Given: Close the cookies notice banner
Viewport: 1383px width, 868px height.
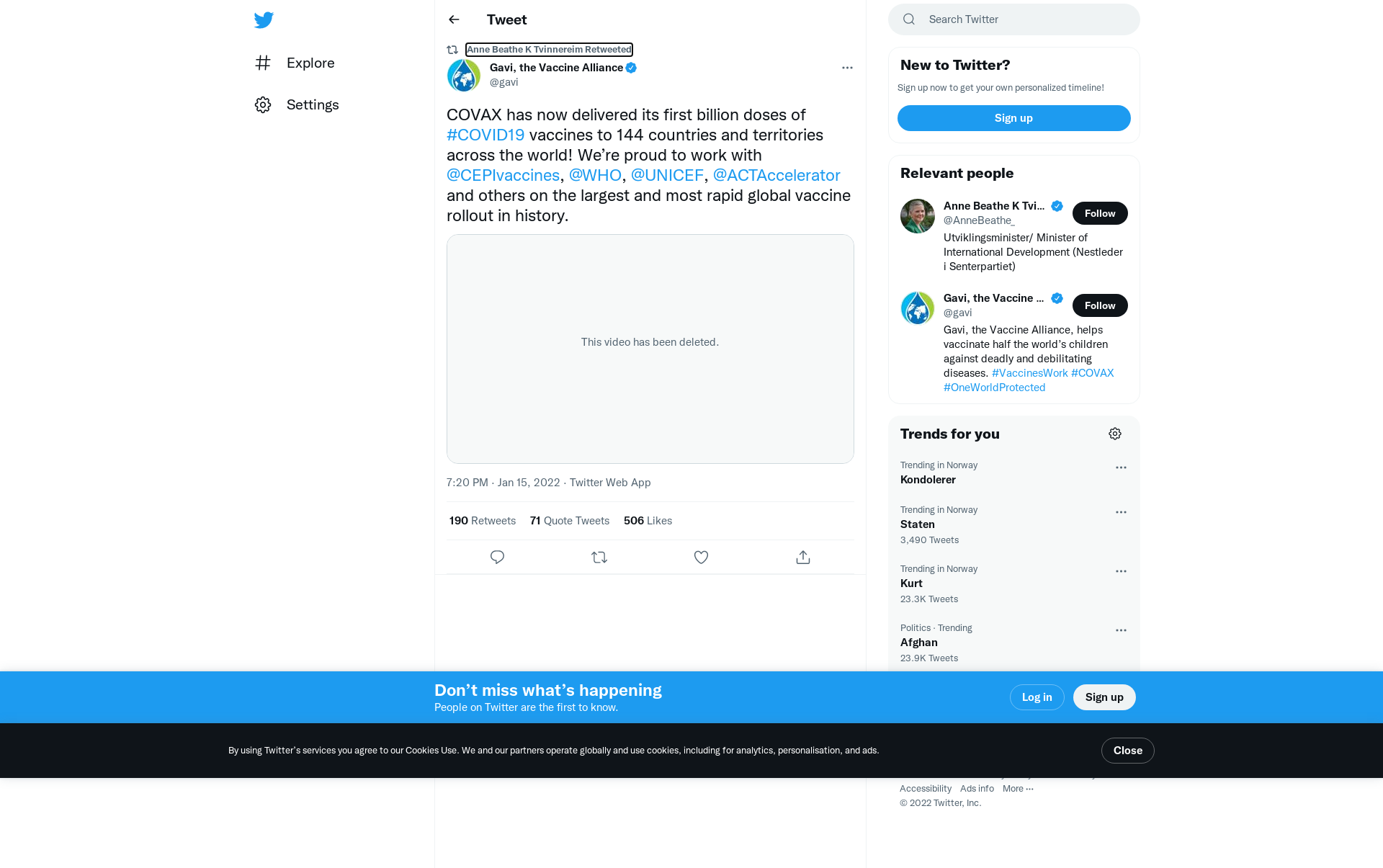Looking at the screenshot, I should pyautogui.click(x=1127, y=751).
